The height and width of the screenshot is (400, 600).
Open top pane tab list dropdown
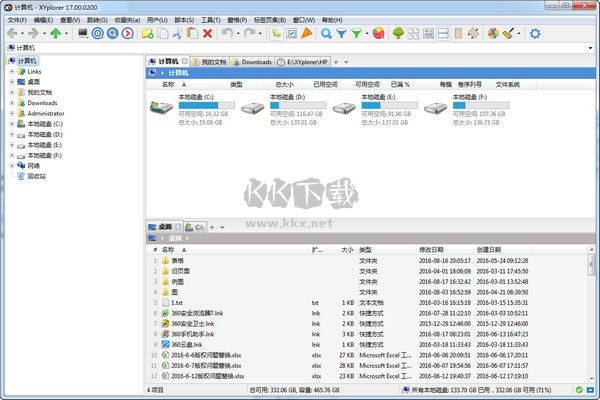coord(346,62)
